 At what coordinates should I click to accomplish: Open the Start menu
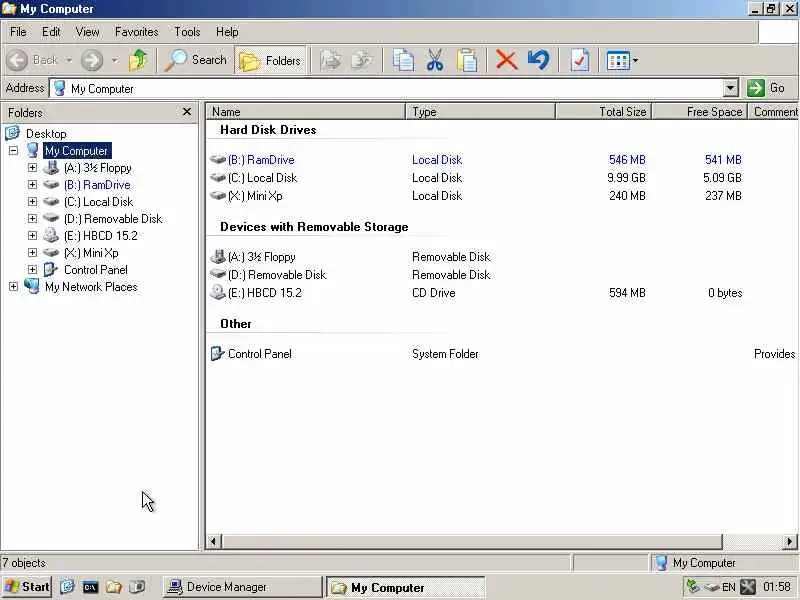coord(27,587)
